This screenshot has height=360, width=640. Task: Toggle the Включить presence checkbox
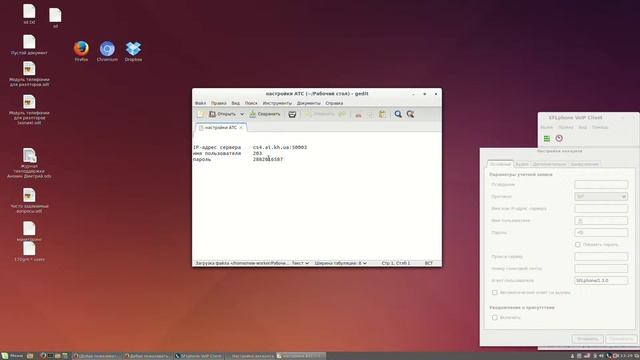(x=495, y=318)
